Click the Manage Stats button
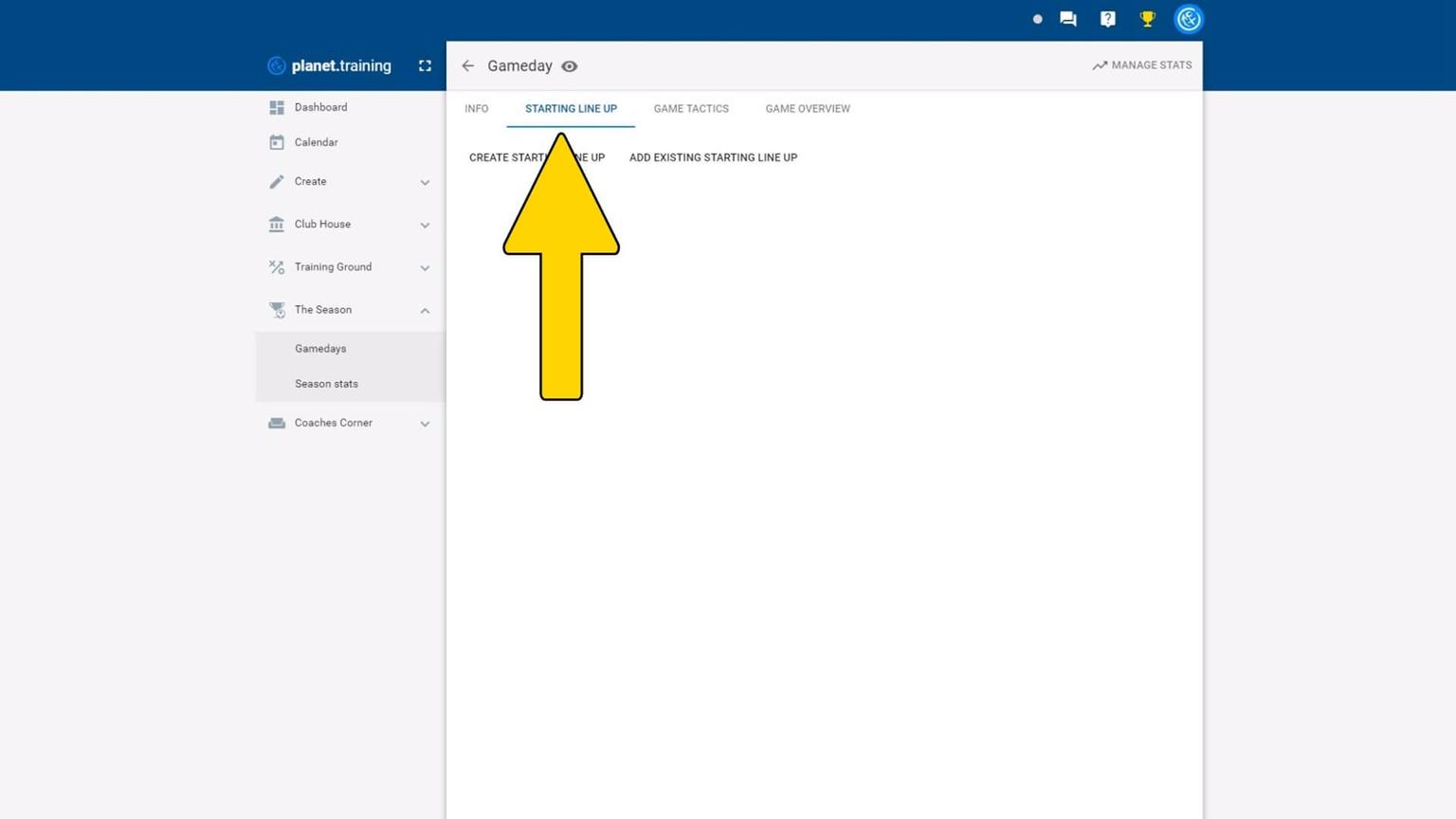Image resolution: width=1456 pixels, height=819 pixels. [1141, 65]
